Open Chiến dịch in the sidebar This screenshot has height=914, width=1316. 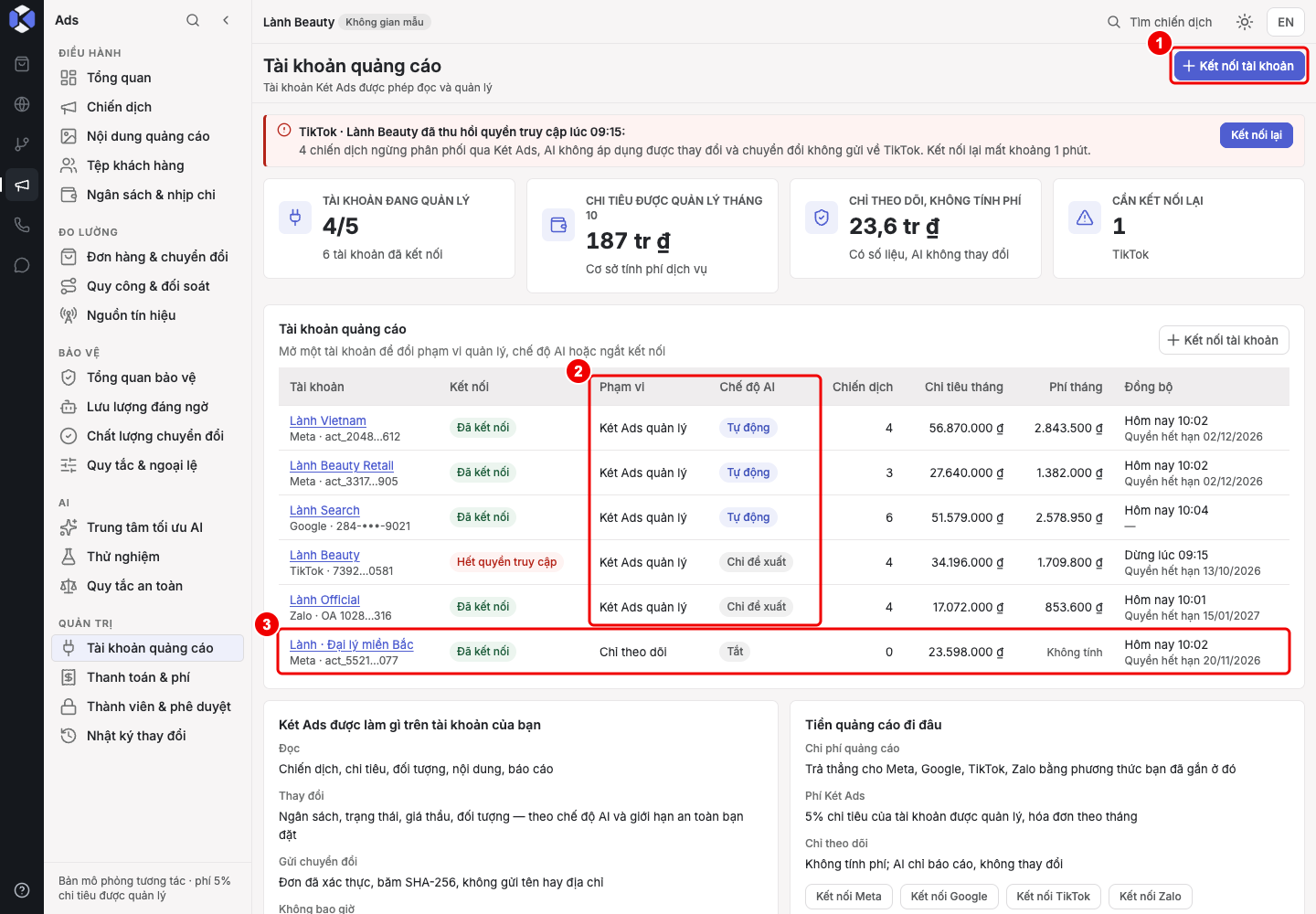pyautogui.click(x=147, y=107)
